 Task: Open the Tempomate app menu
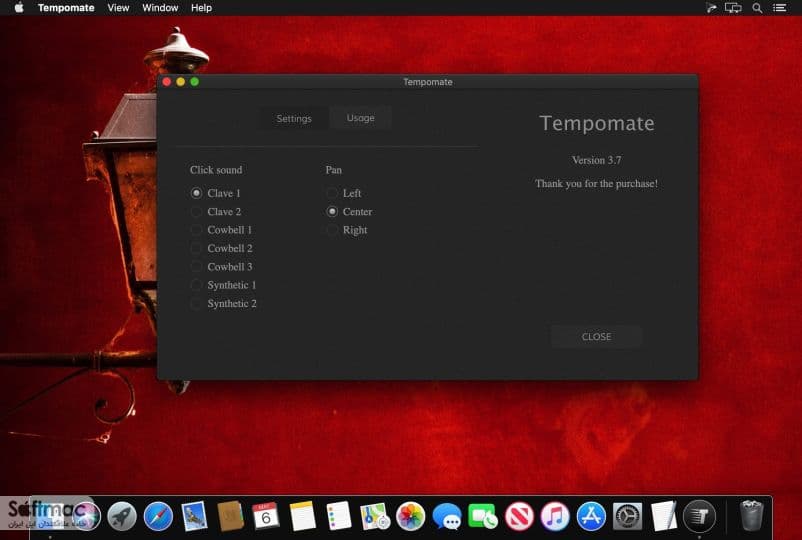pos(66,8)
